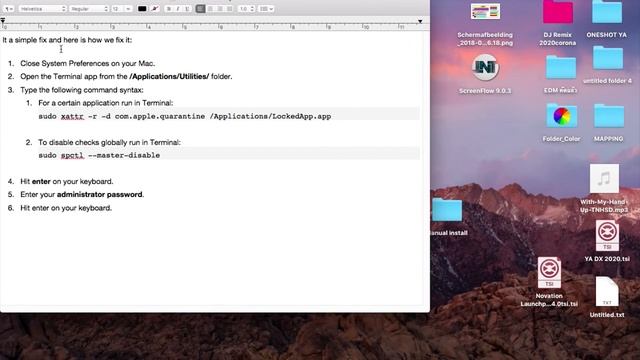Open the Helvetica font family dropdown
The image size is (640, 360).
click(x=42, y=9)
